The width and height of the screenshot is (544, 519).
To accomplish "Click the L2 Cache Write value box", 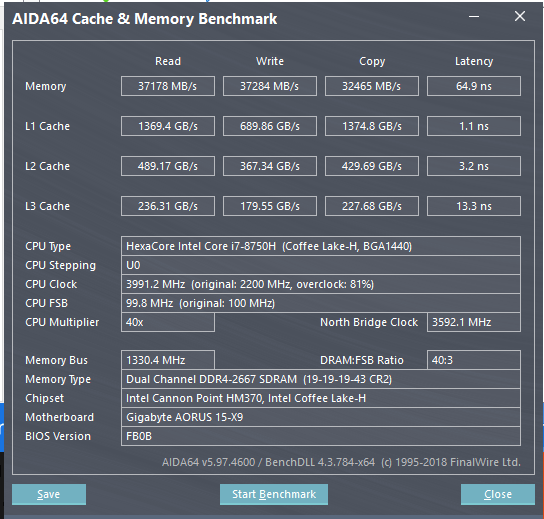I will pyautogui.click(x=270, y=166).
